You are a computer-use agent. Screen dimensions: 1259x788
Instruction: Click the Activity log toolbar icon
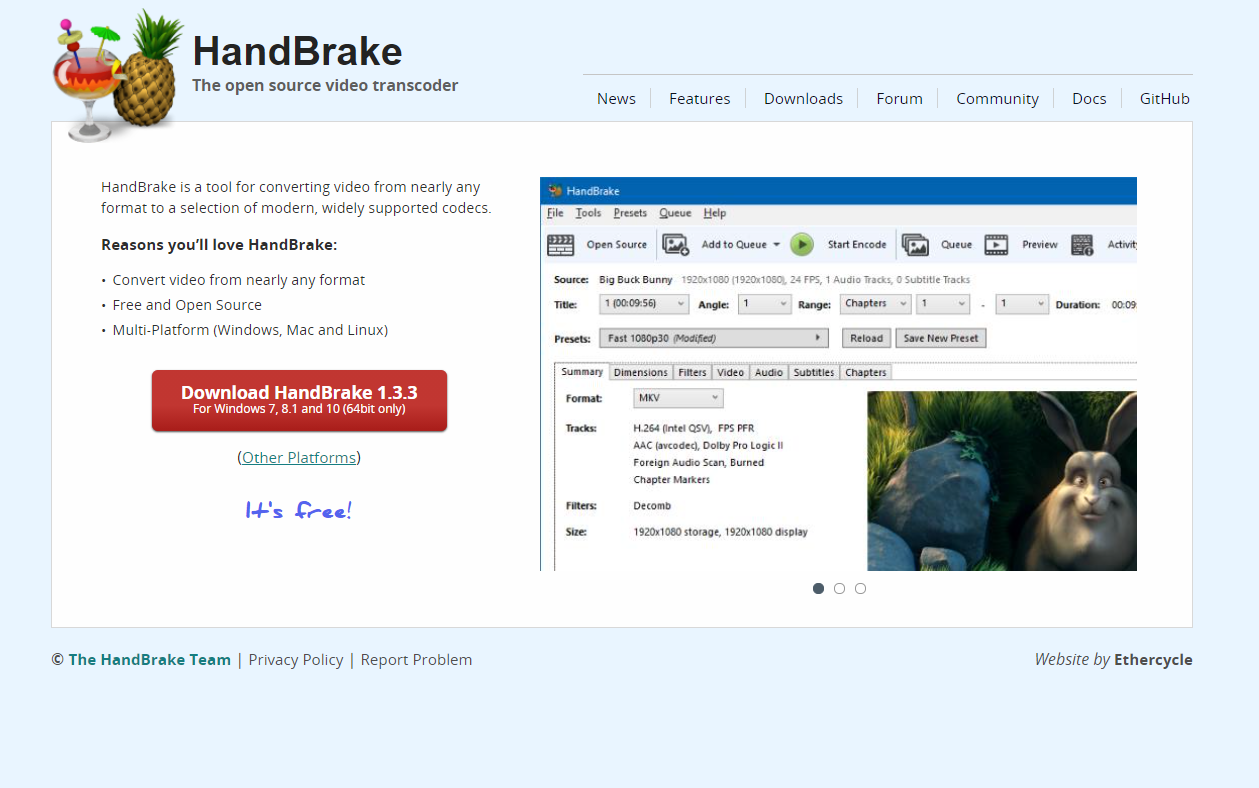pyautogui.click(x=1082, y=245)
